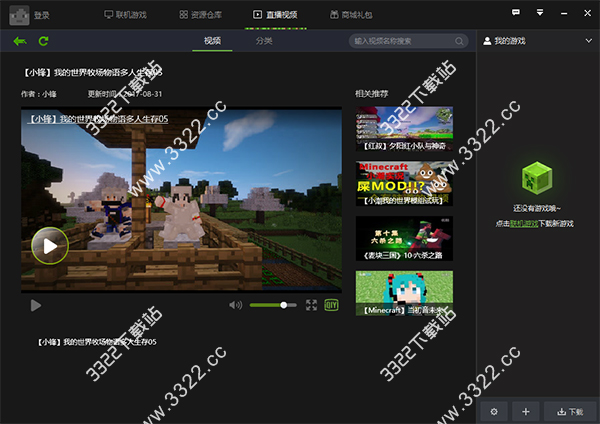
Task: Click the video title overlay link
Action: (98, 119)
